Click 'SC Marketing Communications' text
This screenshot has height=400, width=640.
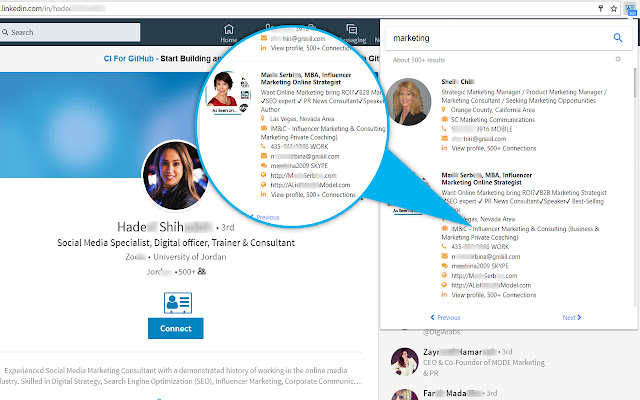click(x=493, y=120)
